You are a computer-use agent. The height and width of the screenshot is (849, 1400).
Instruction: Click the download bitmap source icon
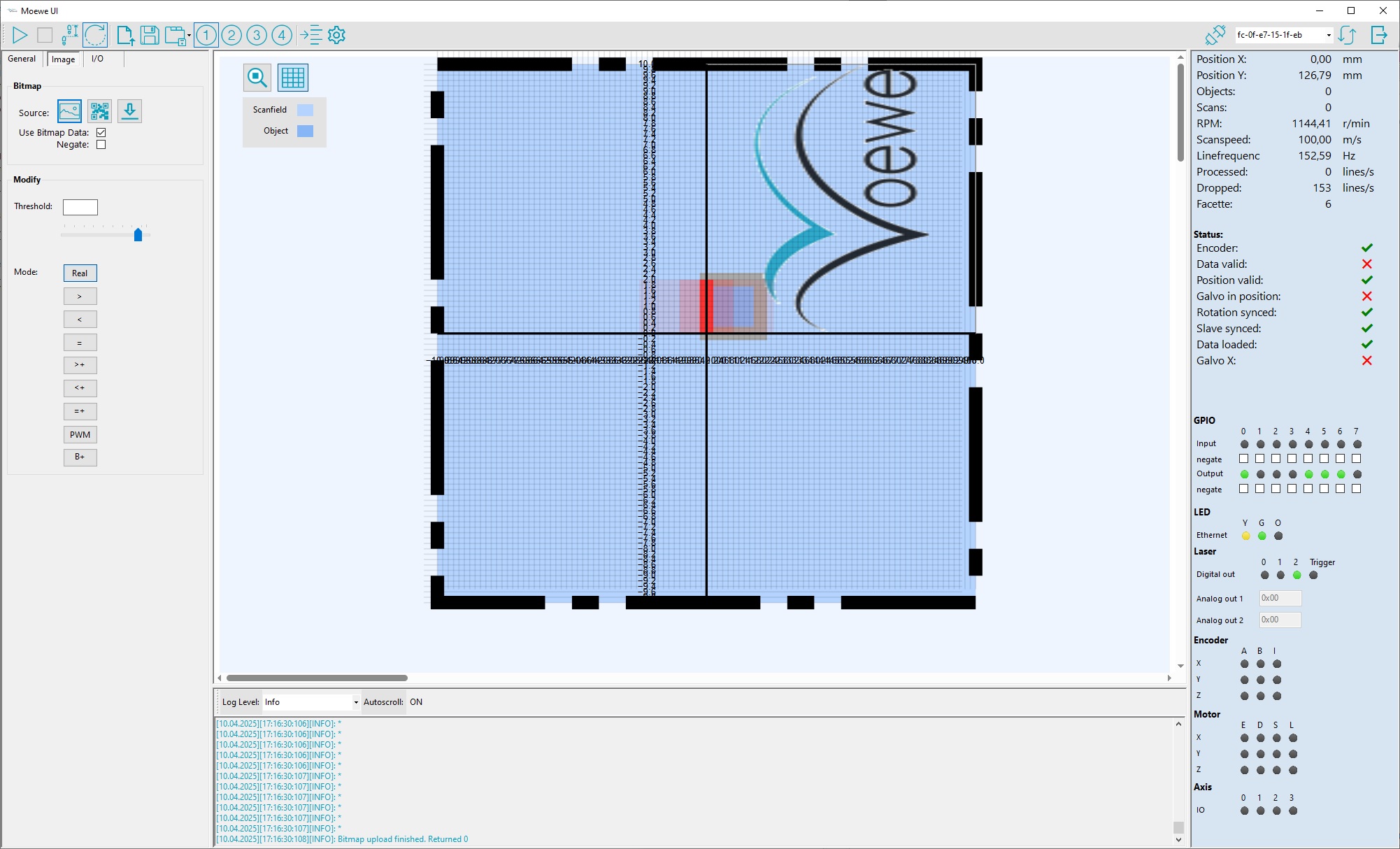point(129,111)
